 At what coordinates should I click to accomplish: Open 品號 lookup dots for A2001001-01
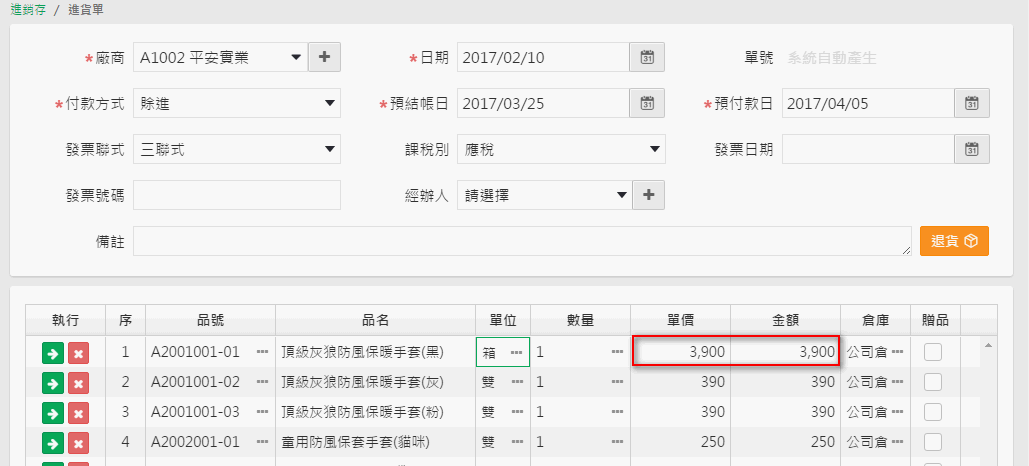coord(262,352)
